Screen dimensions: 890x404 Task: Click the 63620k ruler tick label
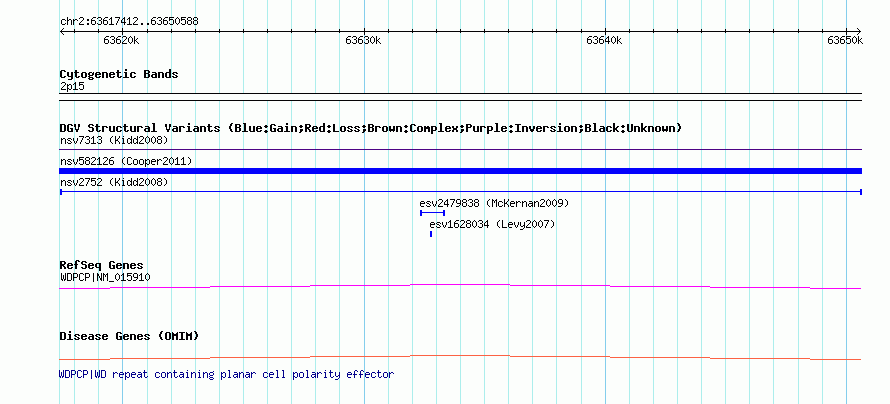pos(121,40)
